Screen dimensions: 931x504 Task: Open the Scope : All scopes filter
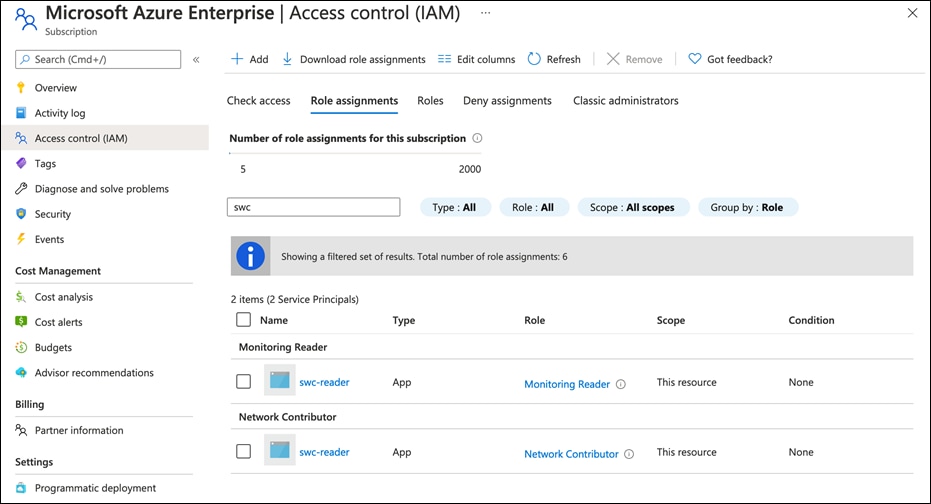click(x=632, y=207)
